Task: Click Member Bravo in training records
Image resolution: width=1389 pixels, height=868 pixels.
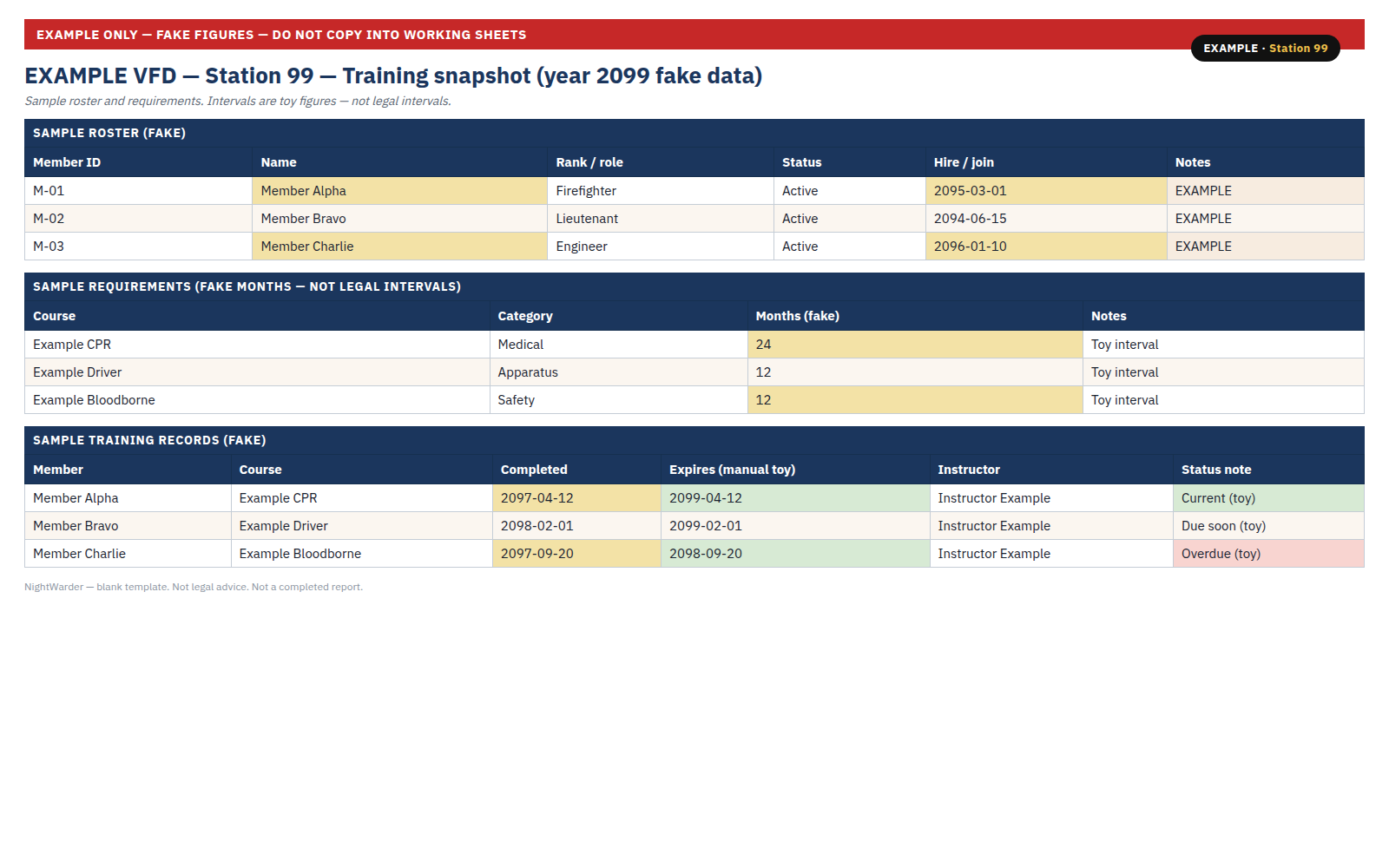Action: pyautogui.click(x=128, y=526)
